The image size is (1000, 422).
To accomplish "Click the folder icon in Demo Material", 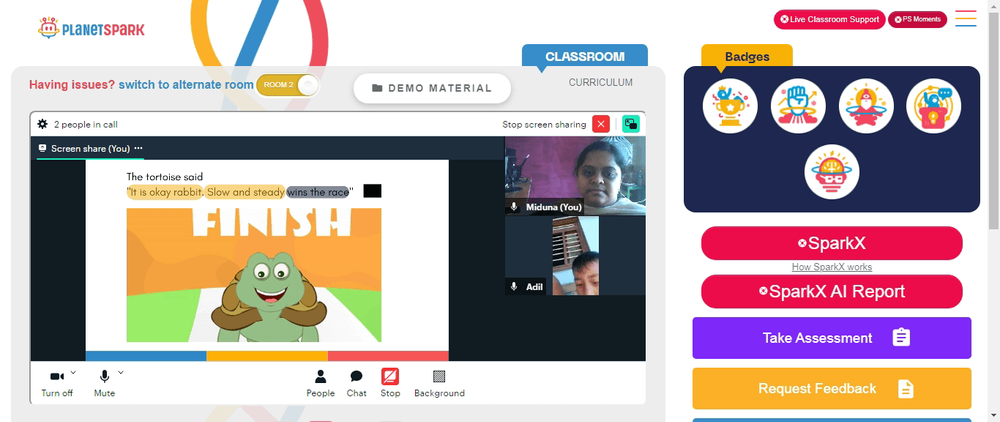I will (x=377, y=88).
